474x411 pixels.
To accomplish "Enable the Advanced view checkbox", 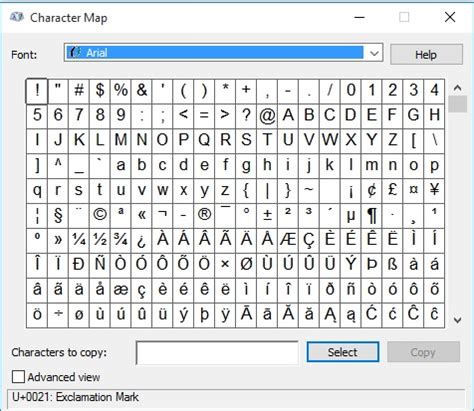I will point(18,377).
